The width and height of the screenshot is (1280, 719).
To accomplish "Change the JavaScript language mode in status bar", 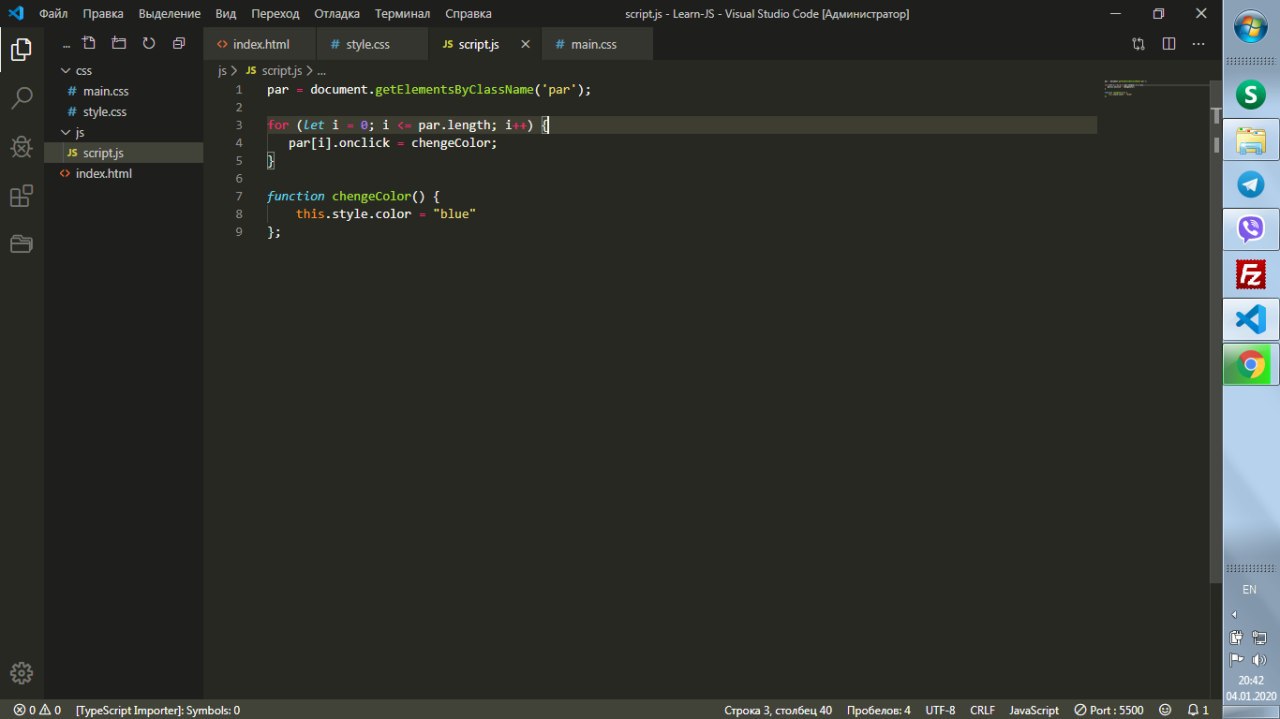I will pos(1033,710).
